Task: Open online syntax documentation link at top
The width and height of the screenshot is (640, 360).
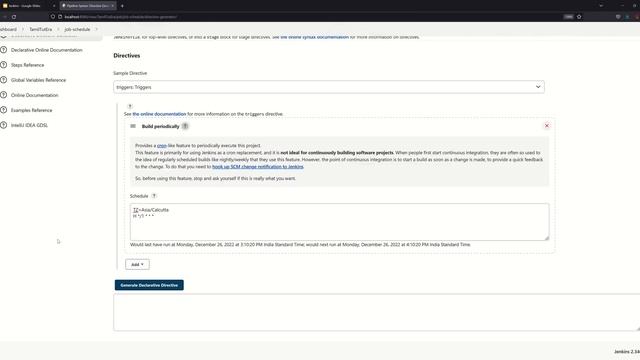Action: [315, 37]
